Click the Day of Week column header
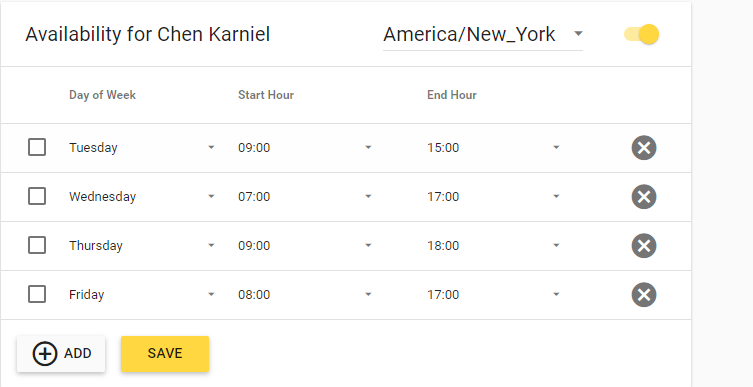This screenshot has height=387, width=753. [102, 95]
